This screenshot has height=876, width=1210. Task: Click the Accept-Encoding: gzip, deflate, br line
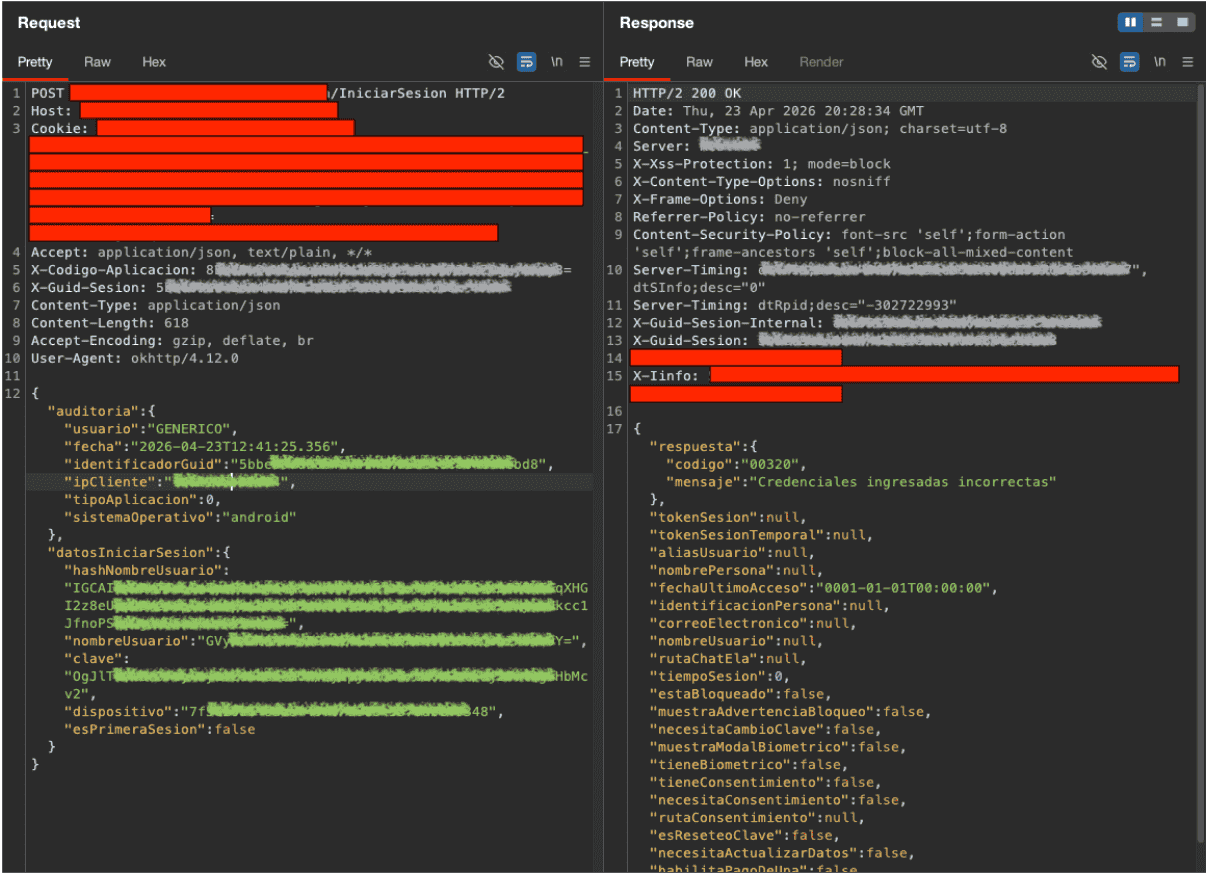coord(172,341)
